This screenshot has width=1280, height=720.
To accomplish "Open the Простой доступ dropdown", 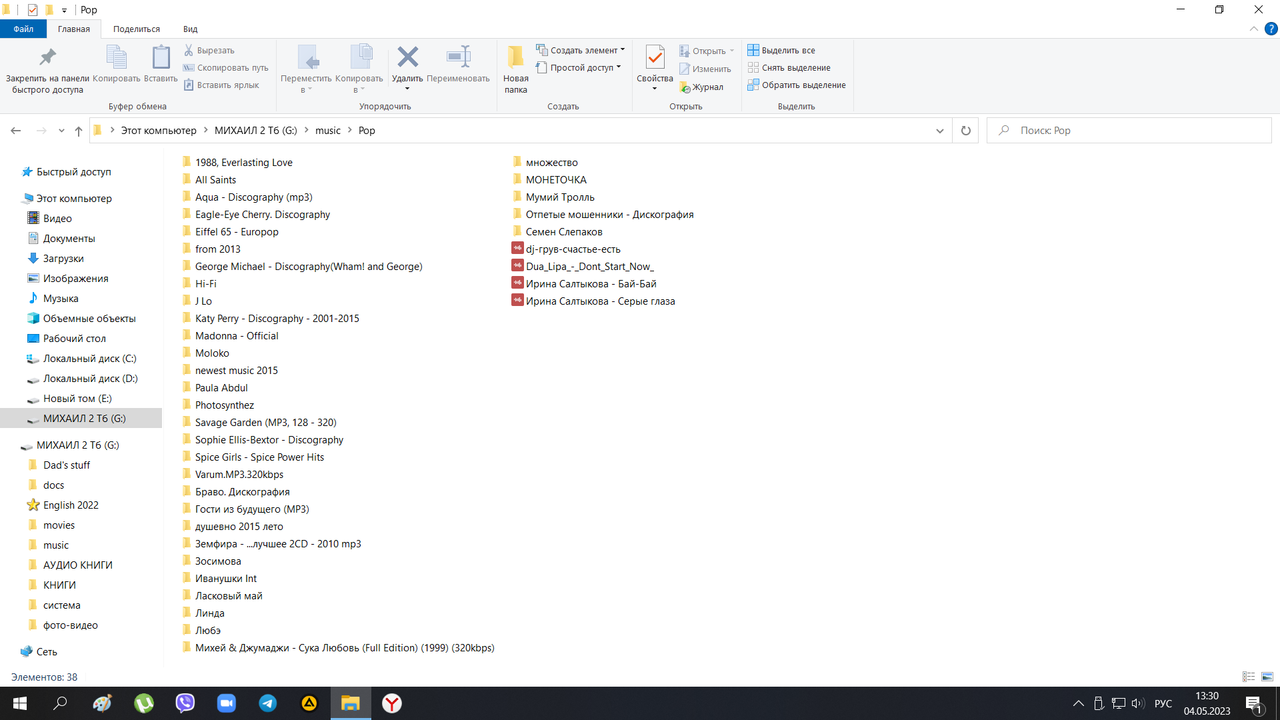I will [578, 68].
